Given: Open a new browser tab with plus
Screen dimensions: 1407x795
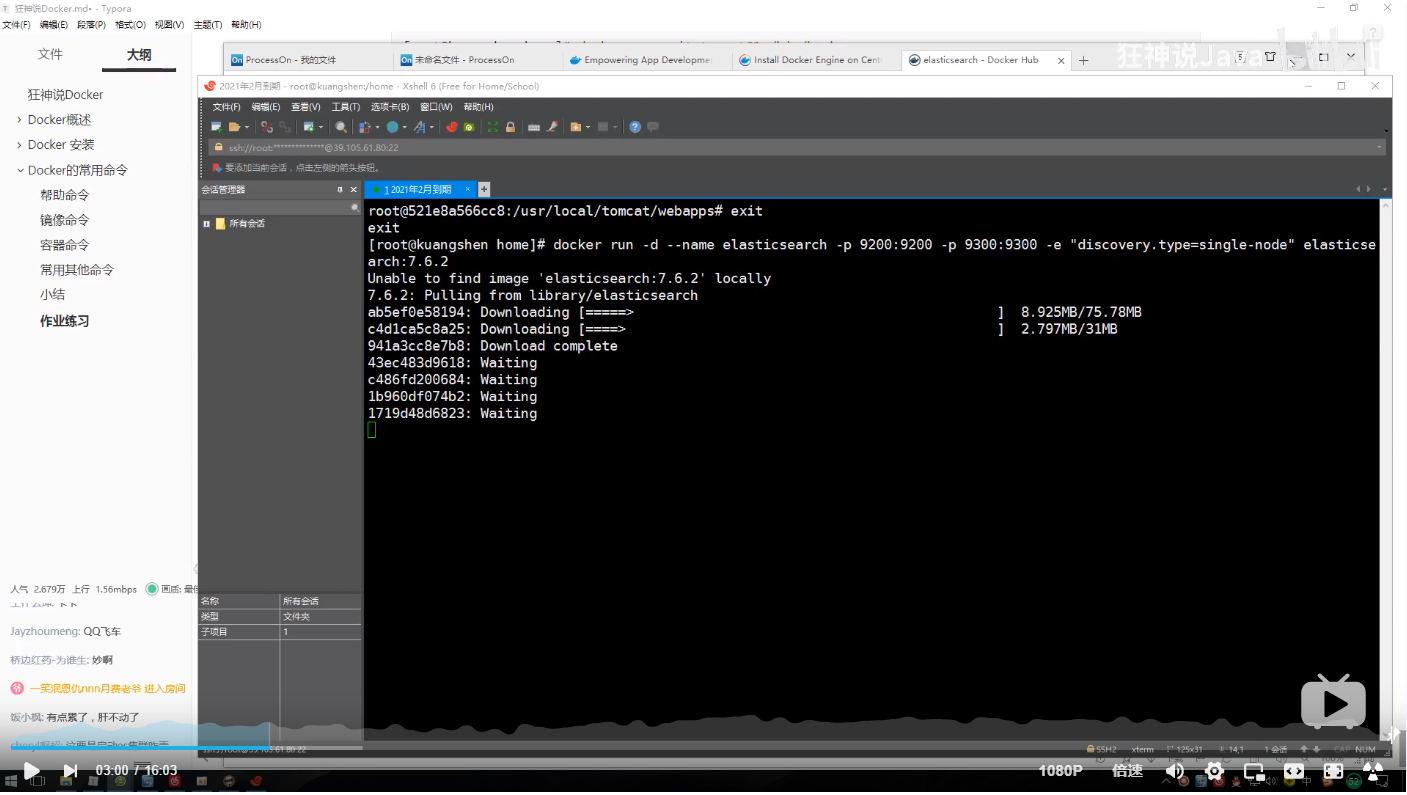Looking at the screenshot, I should [x=1083, y=60].
